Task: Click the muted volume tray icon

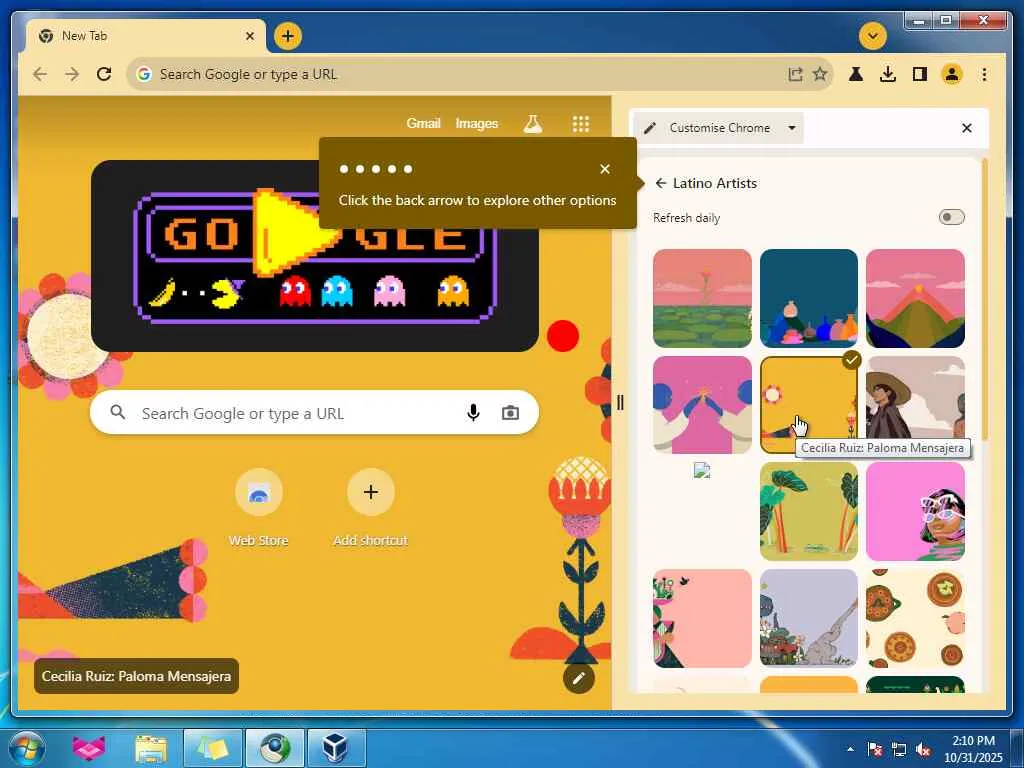Action: pos(923,750)
